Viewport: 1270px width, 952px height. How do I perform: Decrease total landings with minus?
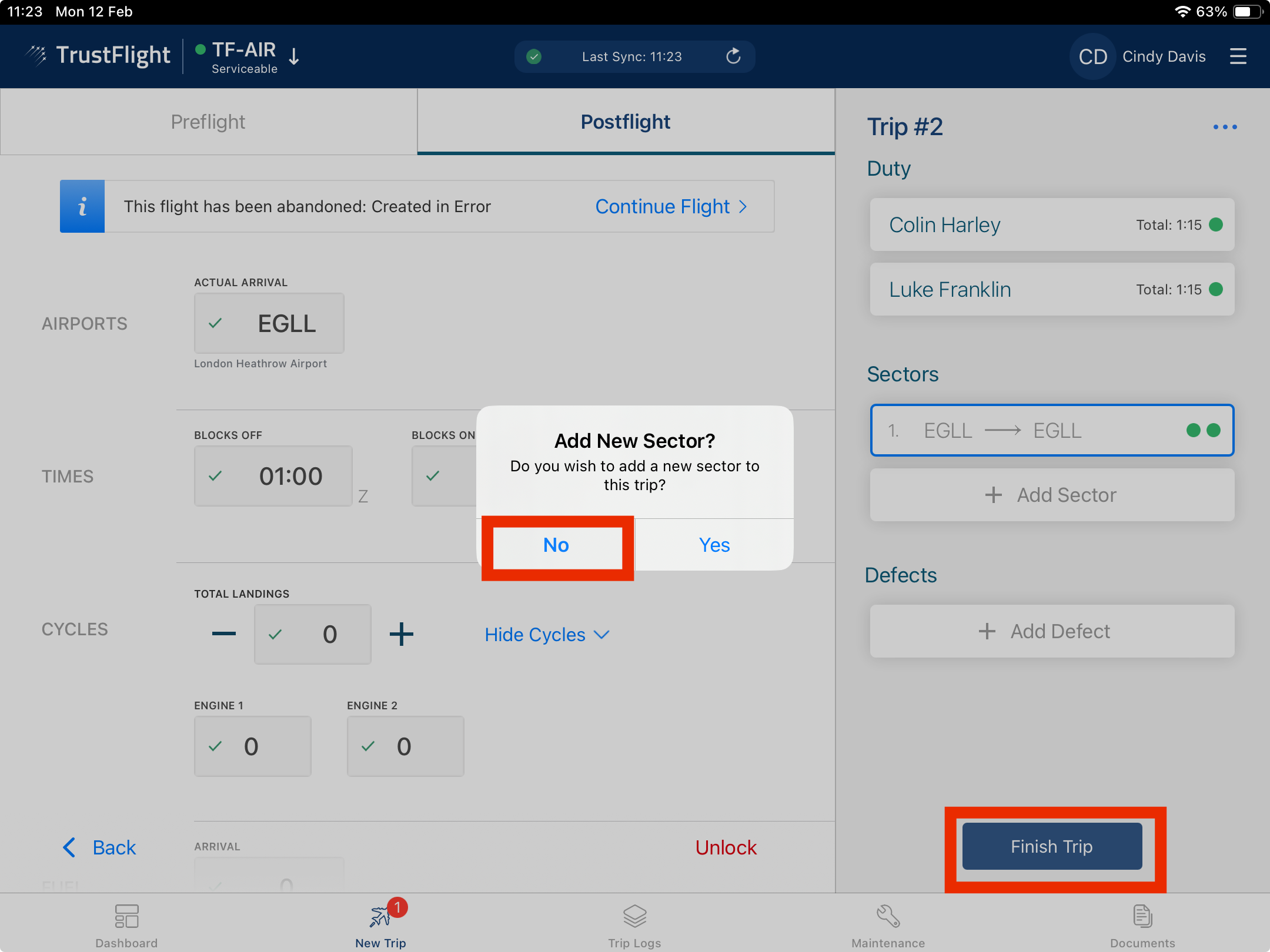coord(224,634)
